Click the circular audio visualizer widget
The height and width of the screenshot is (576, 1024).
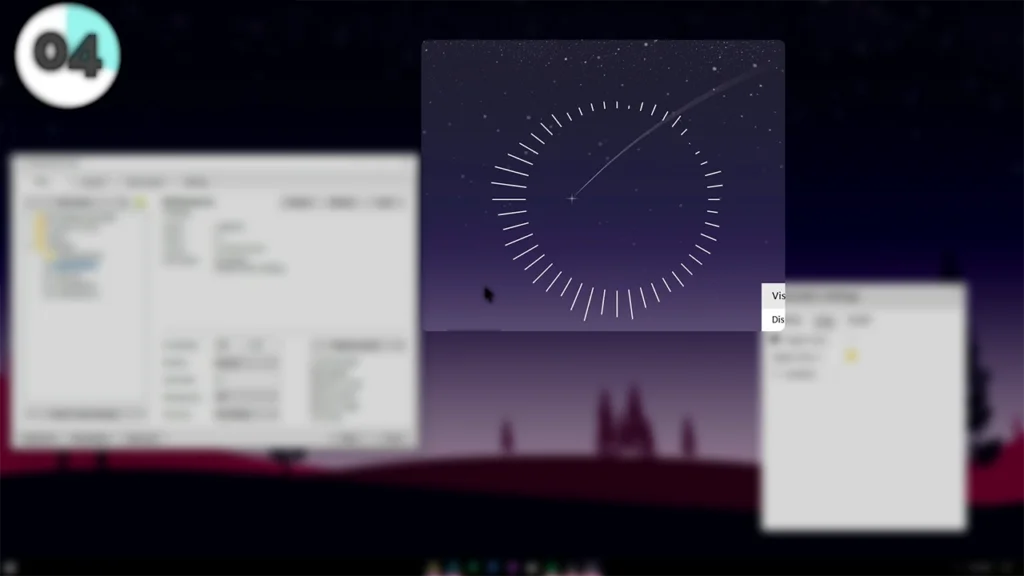pos(607,210)
